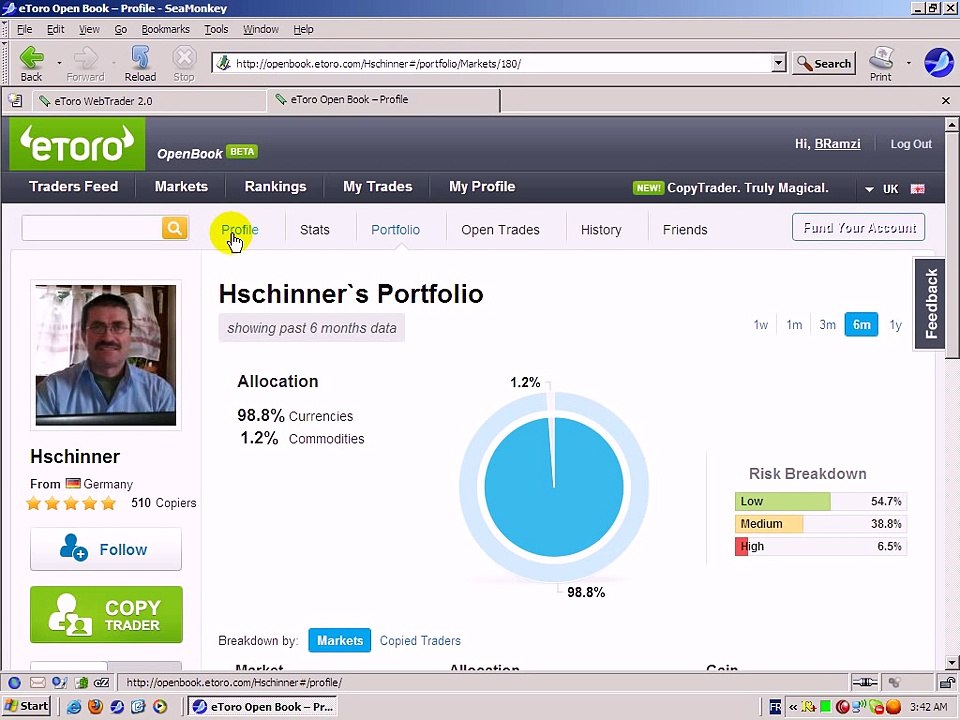The width and height of the screenshot is (960, 720).
Task: Launch Firefox from quick launch
Action: (x=96, y=707)
